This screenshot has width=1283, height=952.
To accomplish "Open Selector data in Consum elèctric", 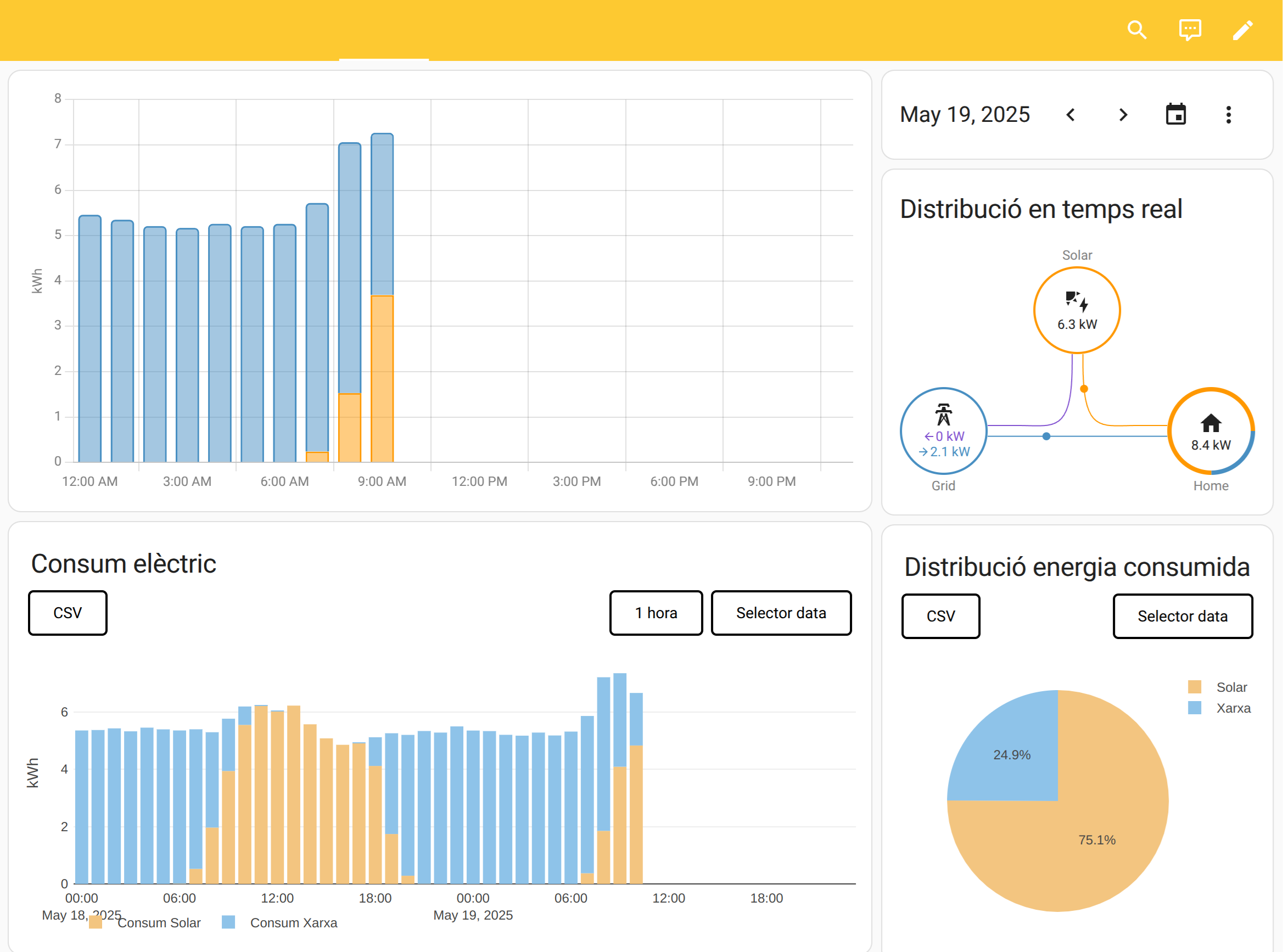I will tap(781, 613).
